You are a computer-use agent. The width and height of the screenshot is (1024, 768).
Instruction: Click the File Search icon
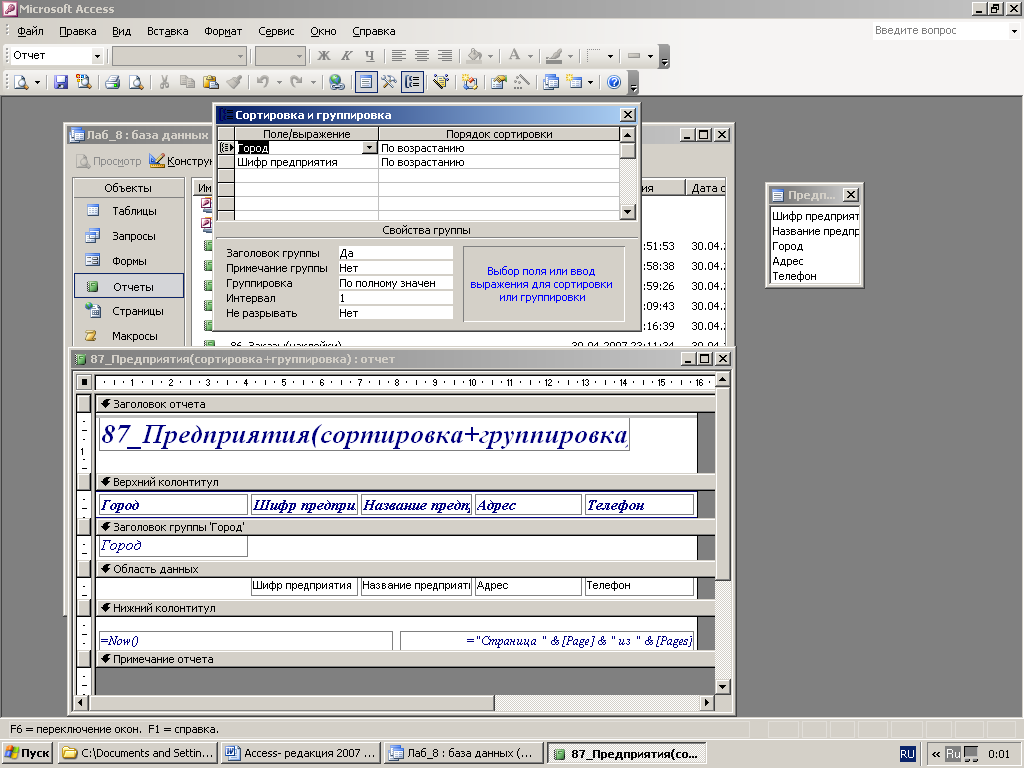84,82
